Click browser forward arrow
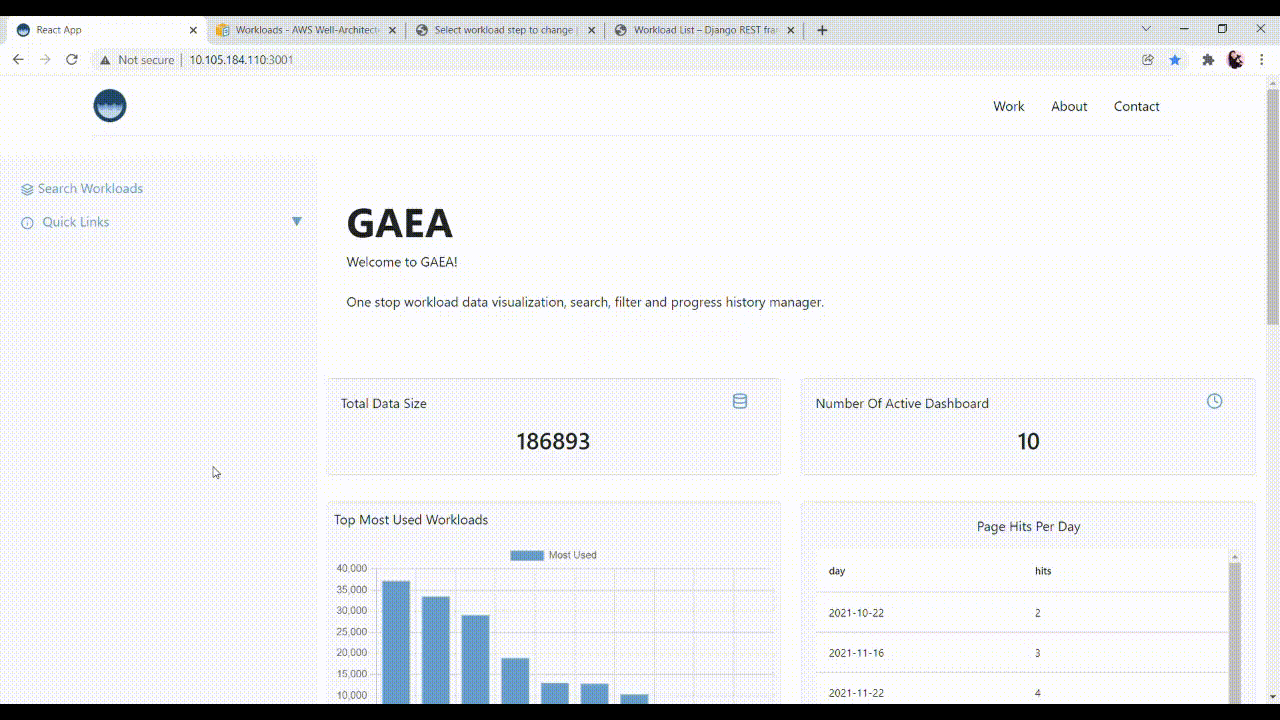The height and width of the screenshot is (720, 1280). pos(45,60)
